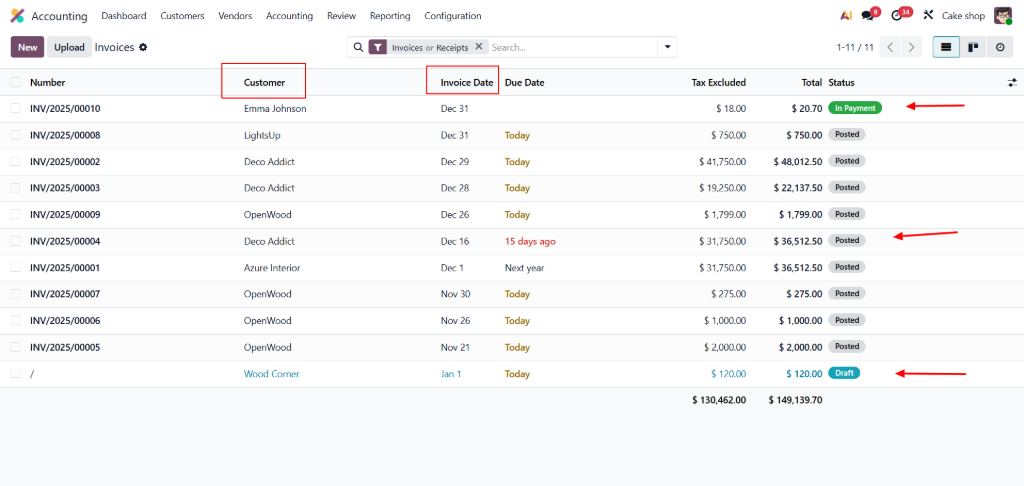This screenshot has height=486, width=1024.
Task: Tick the select-all checkbox in header
Action: [15, 82]
